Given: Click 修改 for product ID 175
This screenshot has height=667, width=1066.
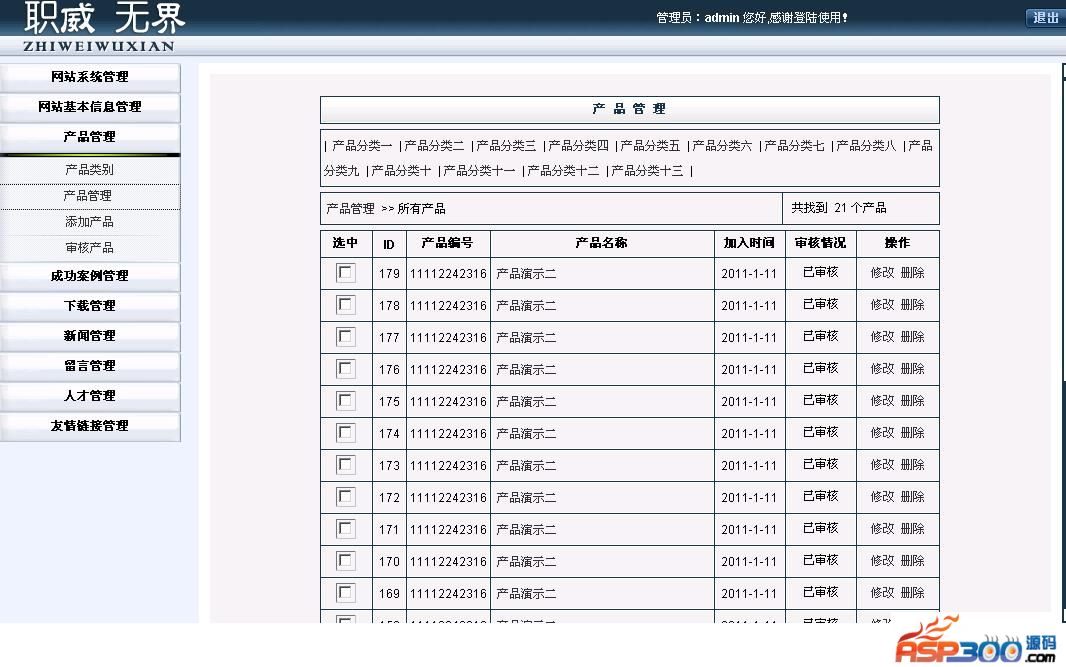Looking at the screenshot, I should [882, 400].
